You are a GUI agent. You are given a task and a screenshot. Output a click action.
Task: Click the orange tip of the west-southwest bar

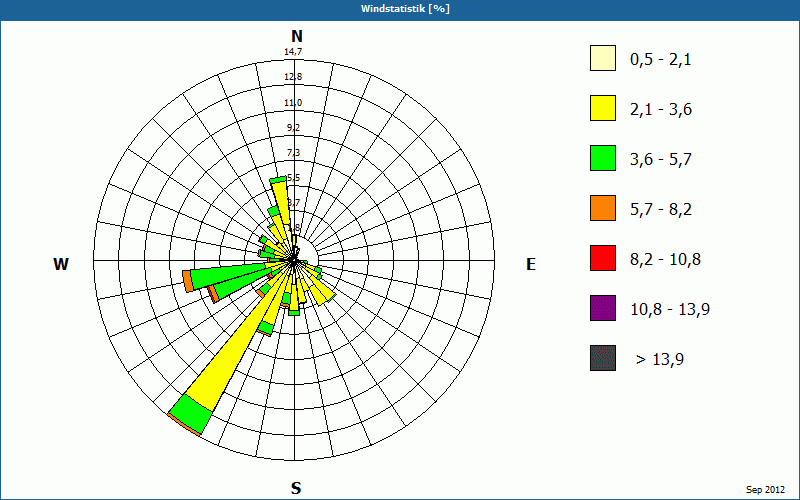coord(188,282)
